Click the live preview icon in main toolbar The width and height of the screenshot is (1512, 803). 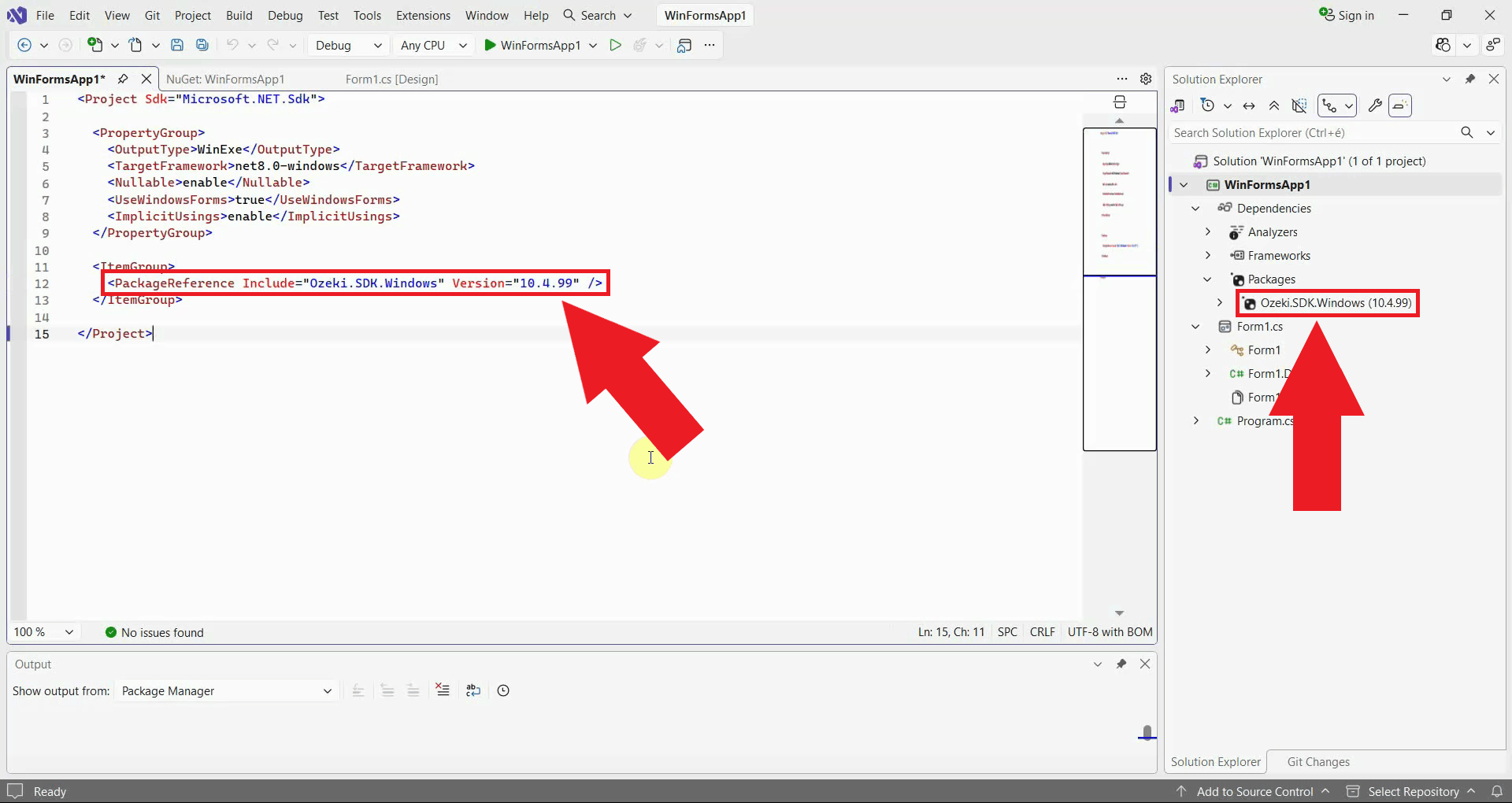[x=684, y=45]
